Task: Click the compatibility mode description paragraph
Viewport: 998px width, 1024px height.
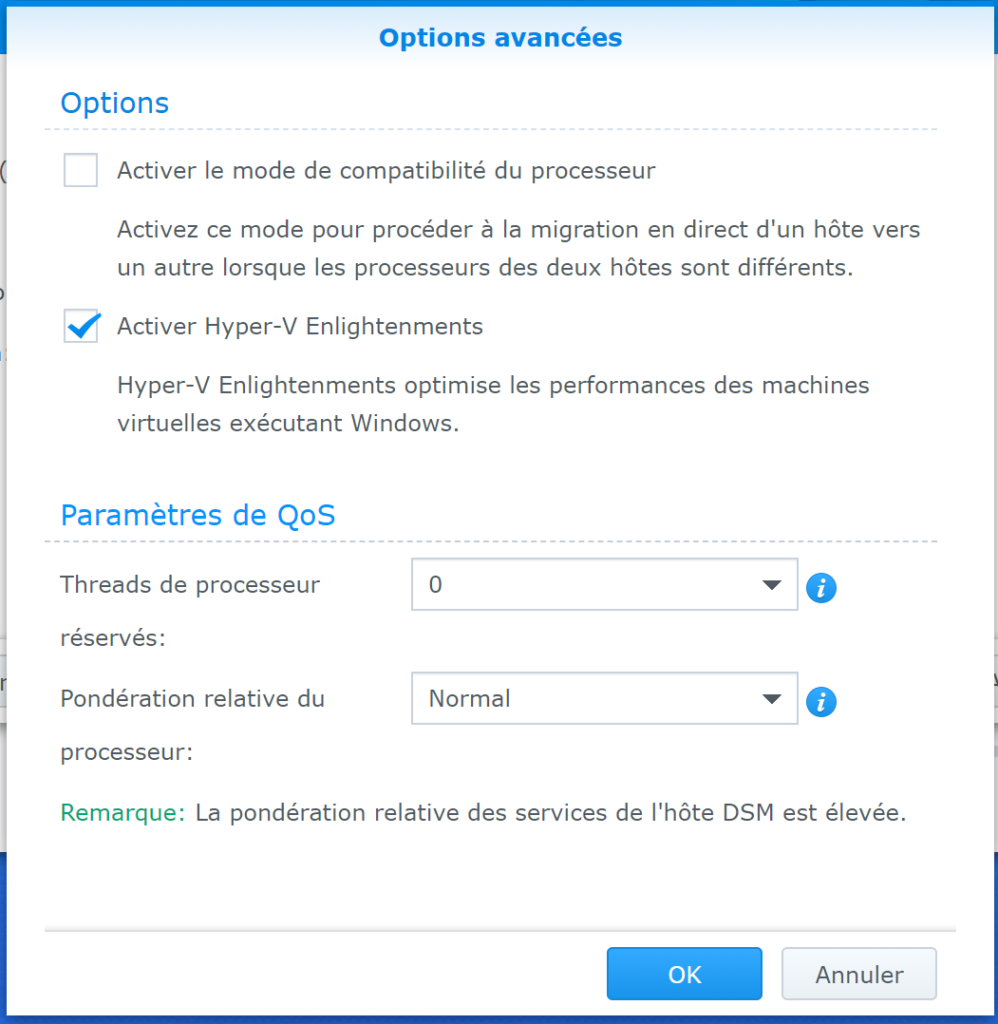Action: (x=518, y=249)
